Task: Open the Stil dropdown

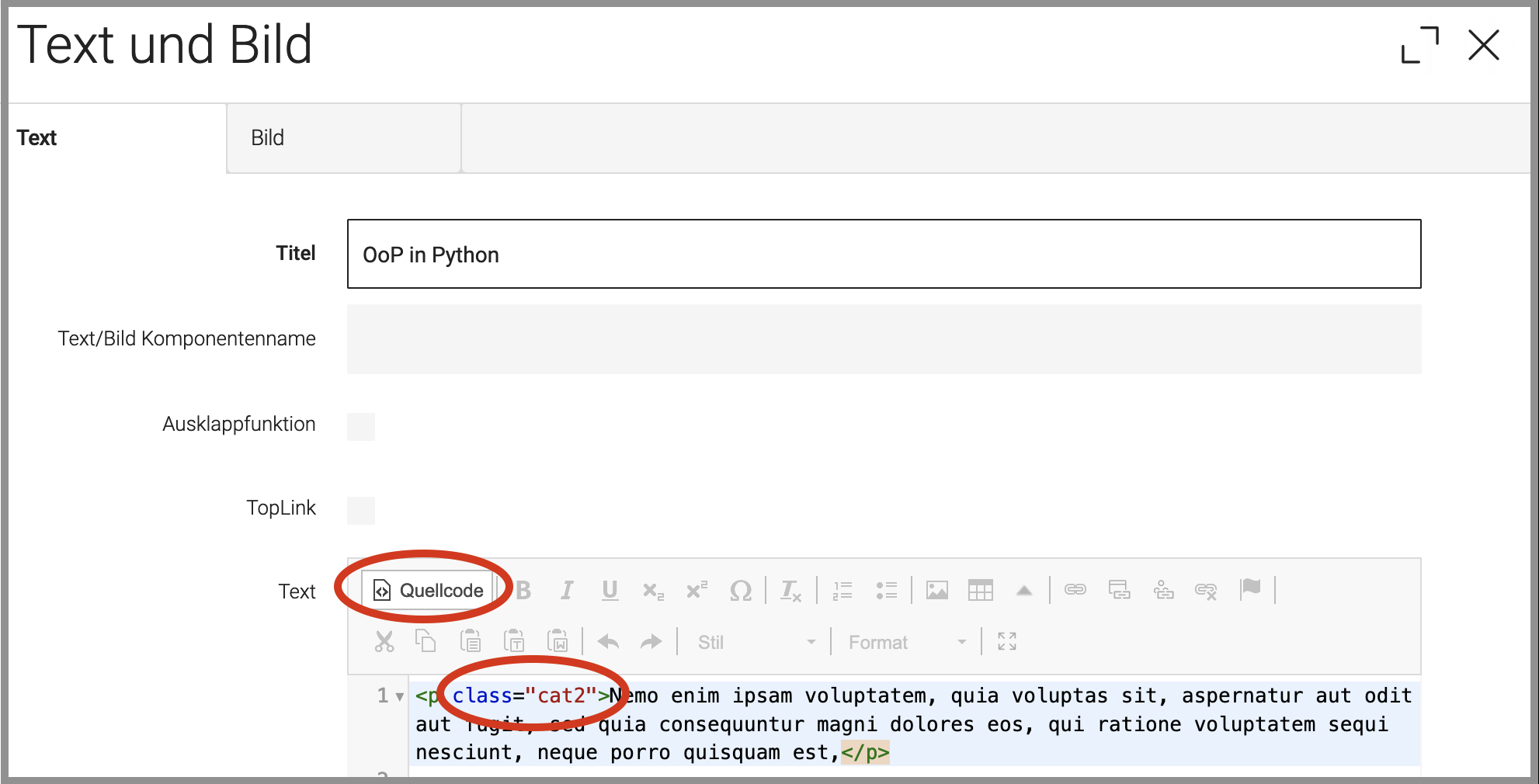Action: 755,643
